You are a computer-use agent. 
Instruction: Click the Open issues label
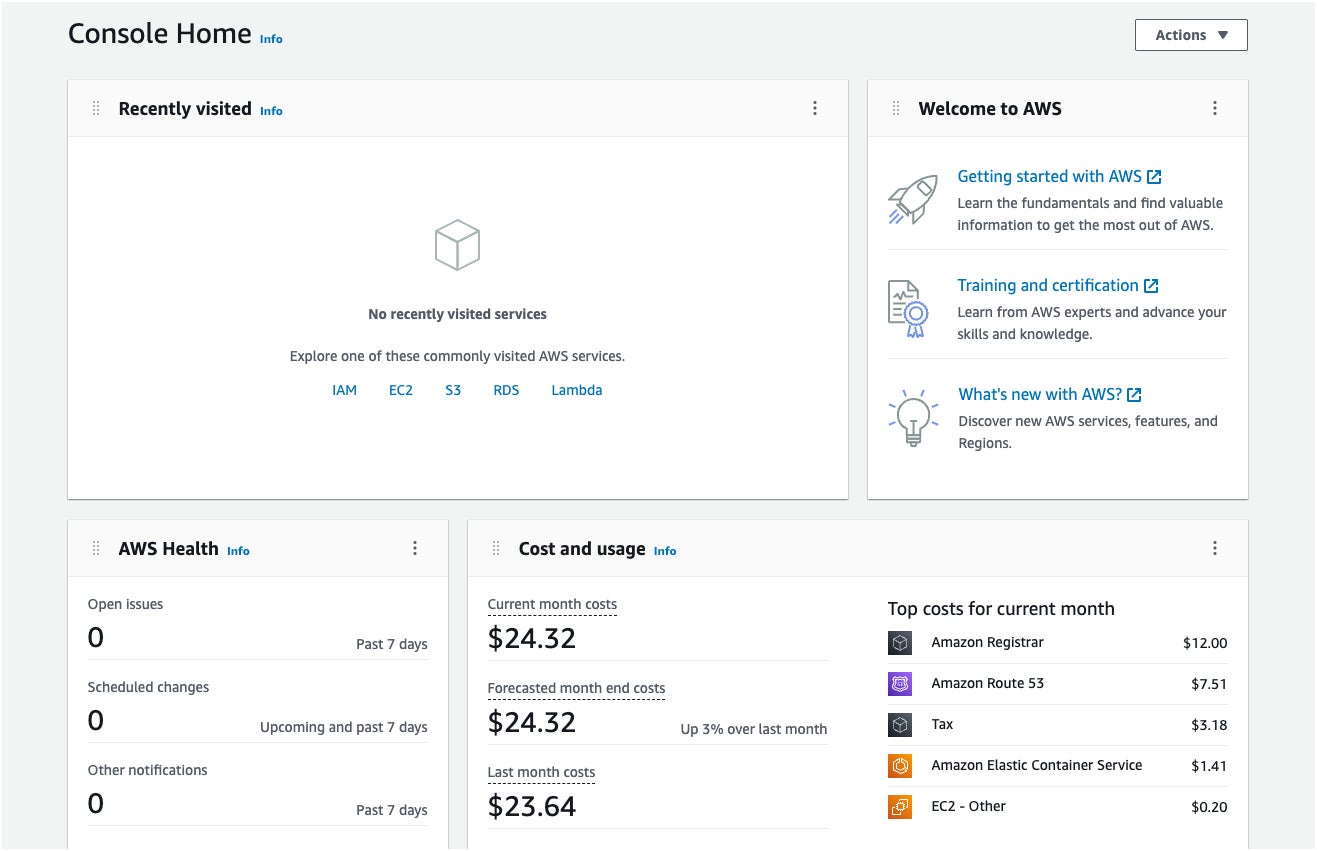[125, 604]
